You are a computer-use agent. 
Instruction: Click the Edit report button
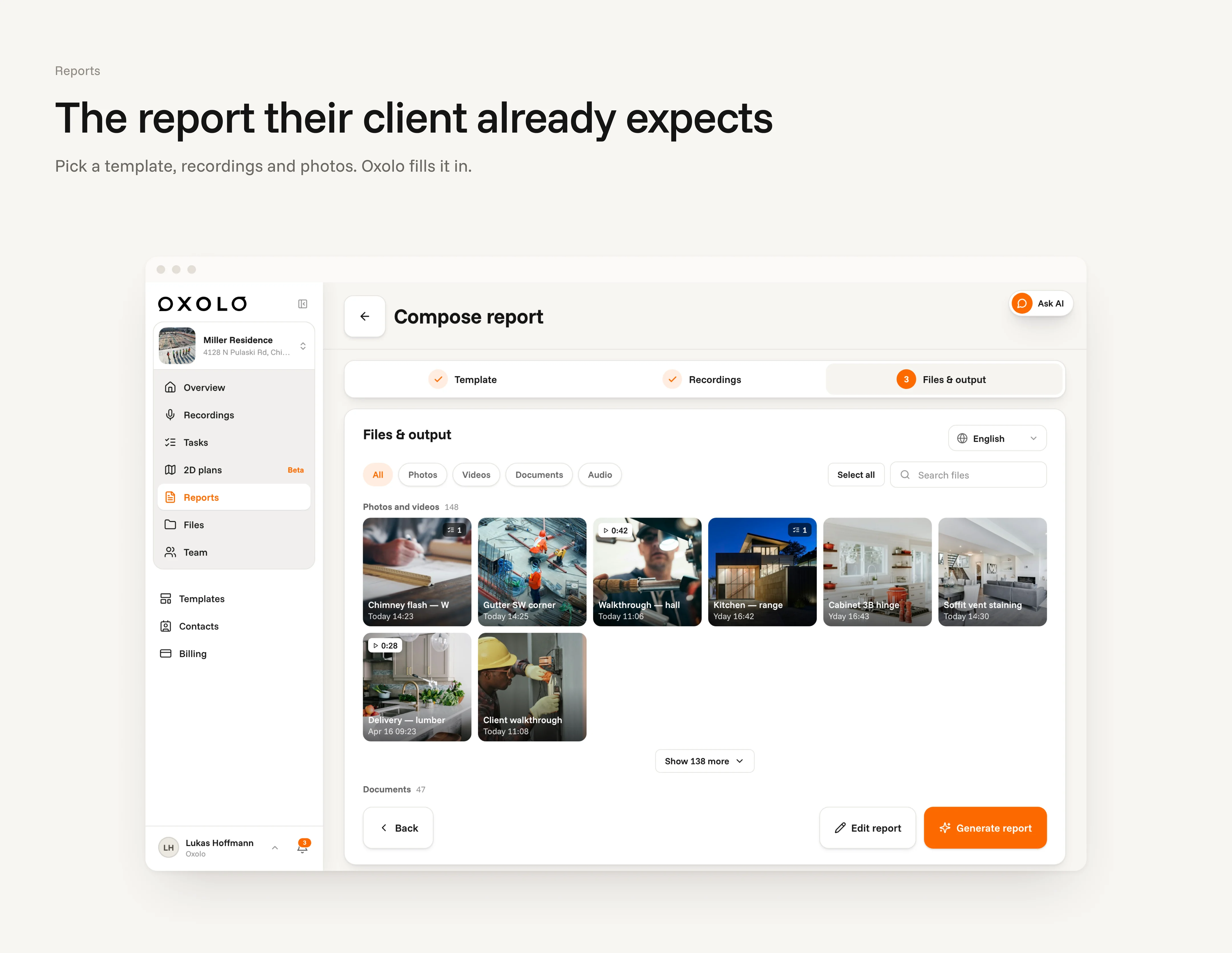click(867, 828)
